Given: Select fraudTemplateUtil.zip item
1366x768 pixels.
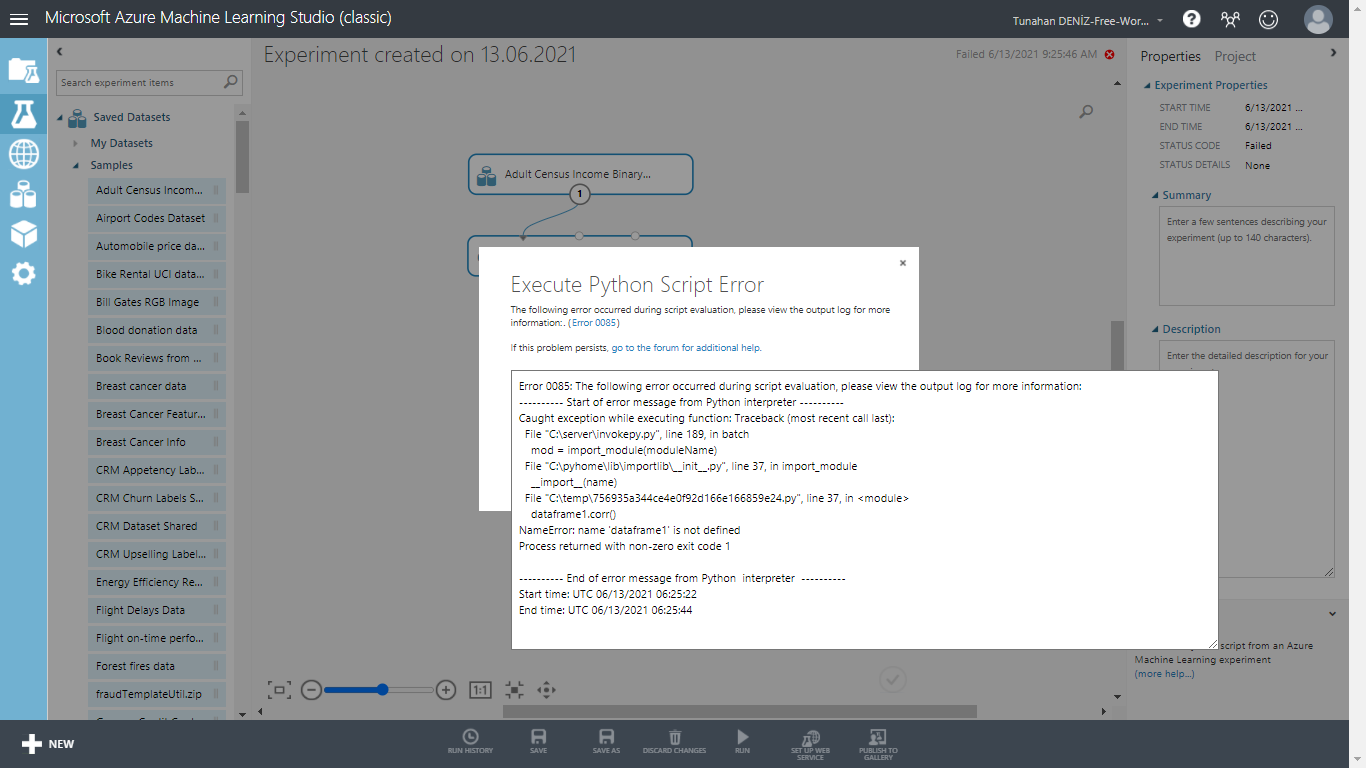Looking at the screenshot, I should 157,694.
